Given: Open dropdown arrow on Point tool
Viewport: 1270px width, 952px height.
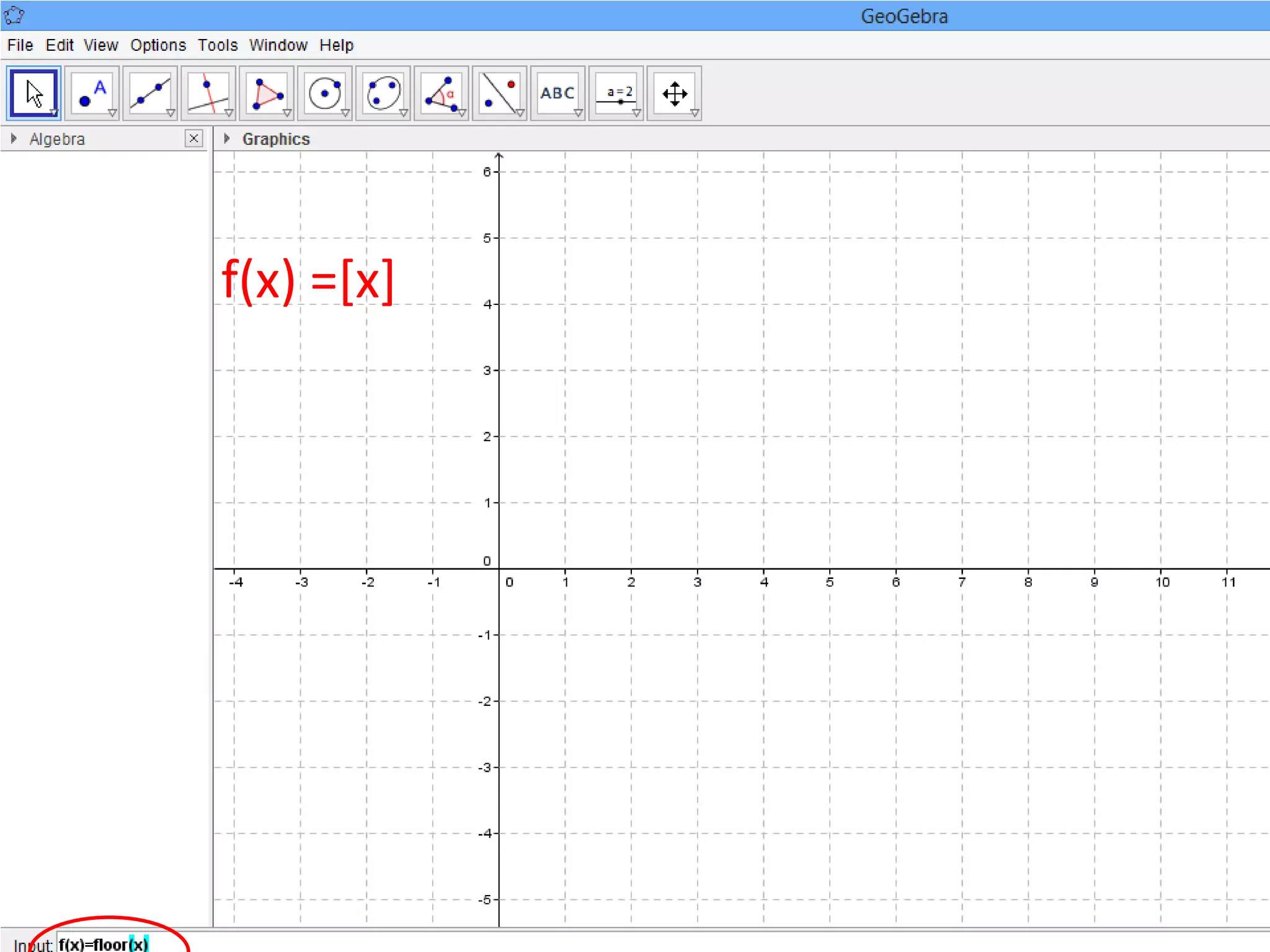Looking at the screenshot, I should coord(112,113).
